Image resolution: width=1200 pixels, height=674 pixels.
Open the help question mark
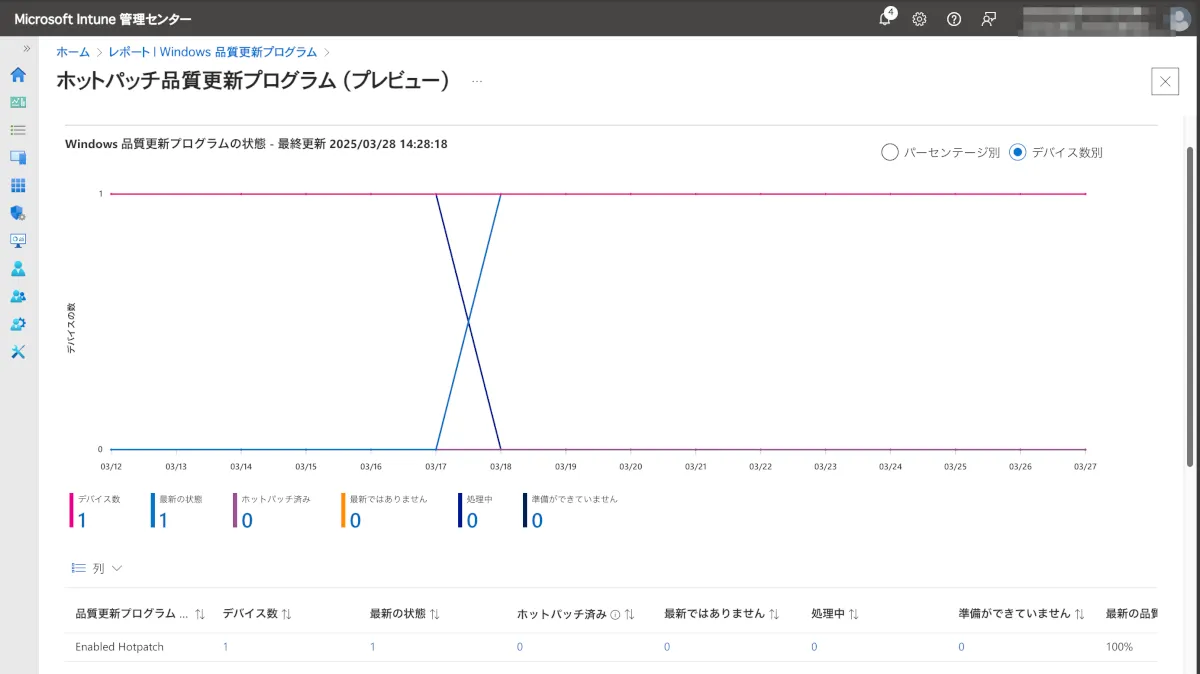coord(954,19)
